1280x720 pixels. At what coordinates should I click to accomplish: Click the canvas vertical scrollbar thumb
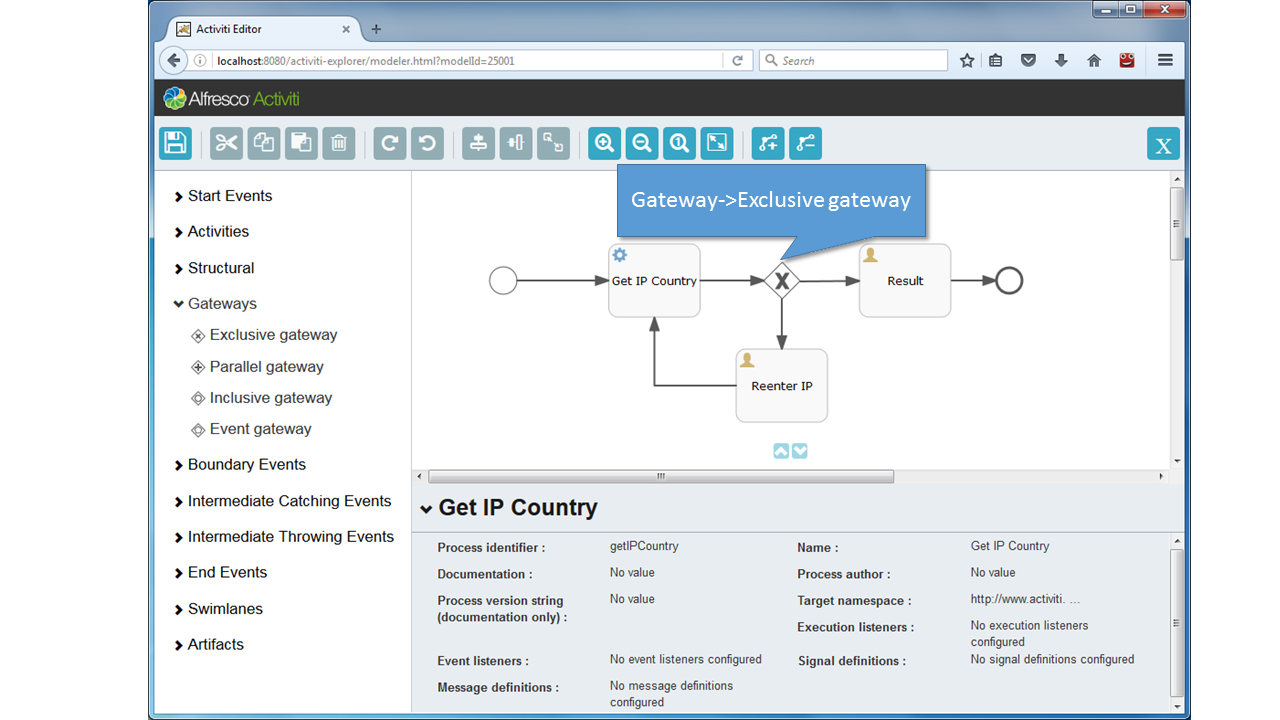tap(1177, 224)
